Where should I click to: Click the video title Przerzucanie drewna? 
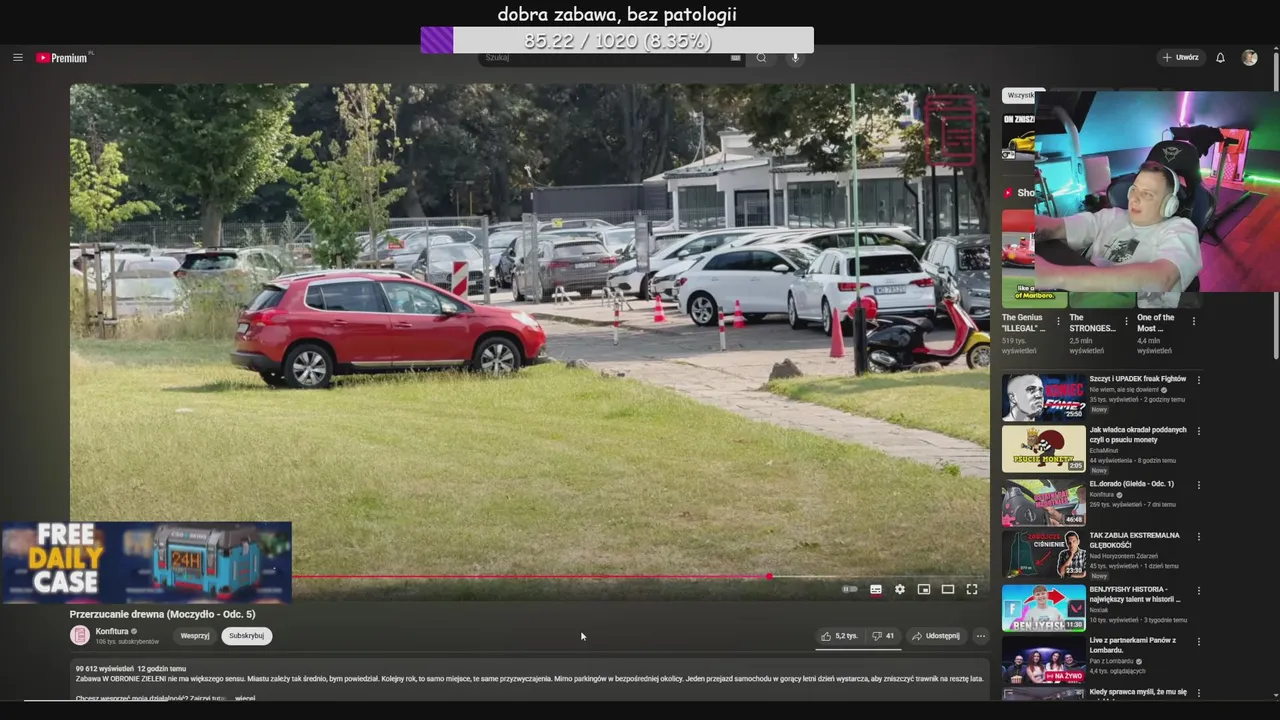coord(162,614)
